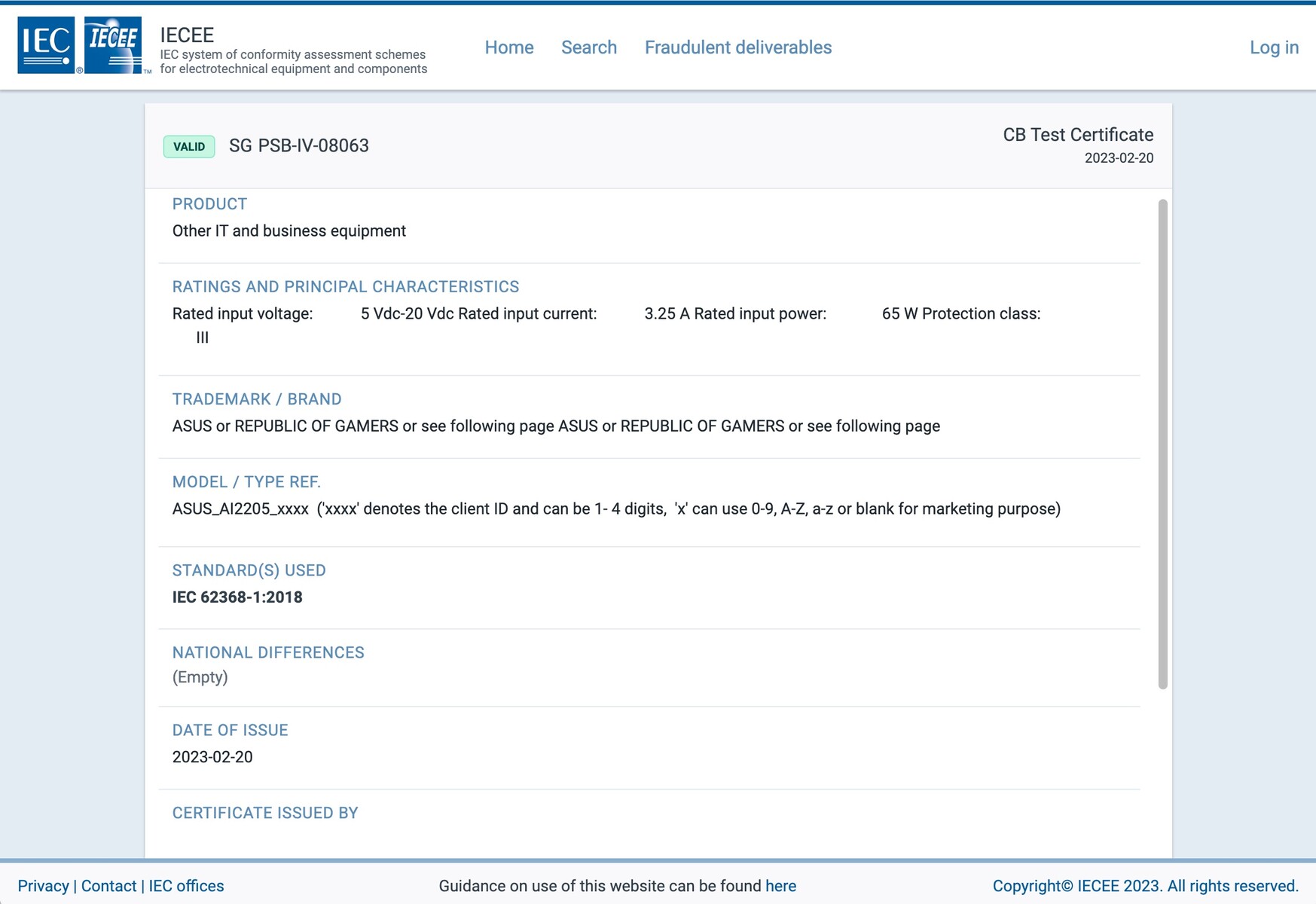Screen dimensions: 1316x904
Task: Click the PRODUCT section heading
Action: pos(209,204)
